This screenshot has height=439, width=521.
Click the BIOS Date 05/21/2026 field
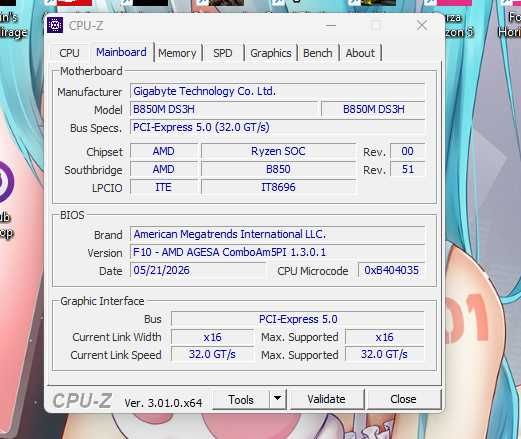pos(198,270)
